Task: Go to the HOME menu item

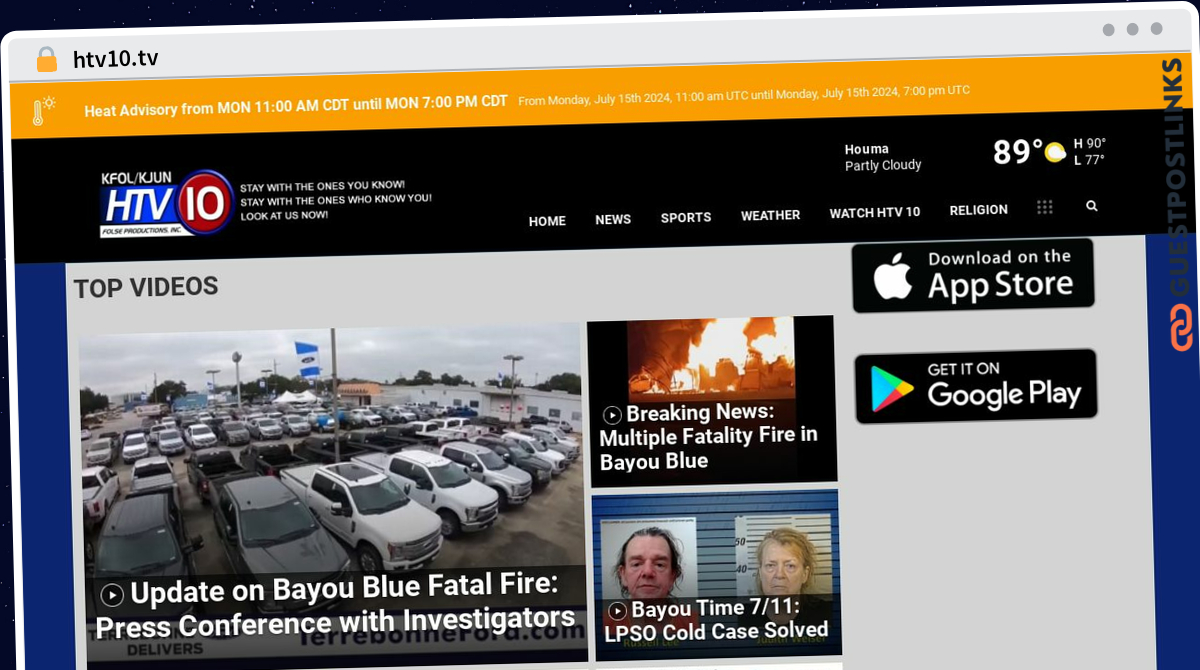Action: 547,221
